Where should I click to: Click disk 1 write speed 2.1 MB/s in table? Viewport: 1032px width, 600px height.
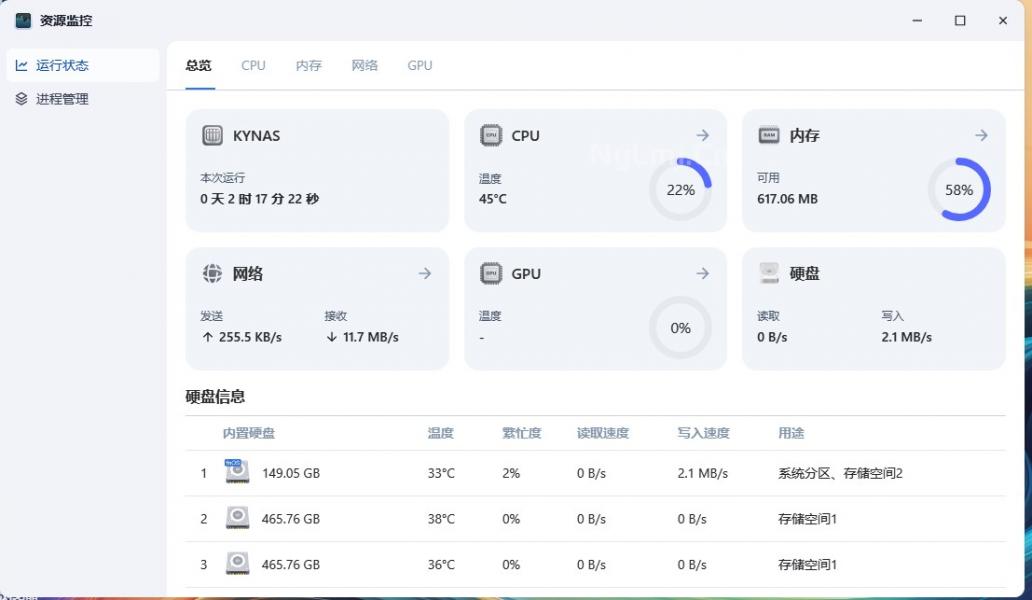703,473
